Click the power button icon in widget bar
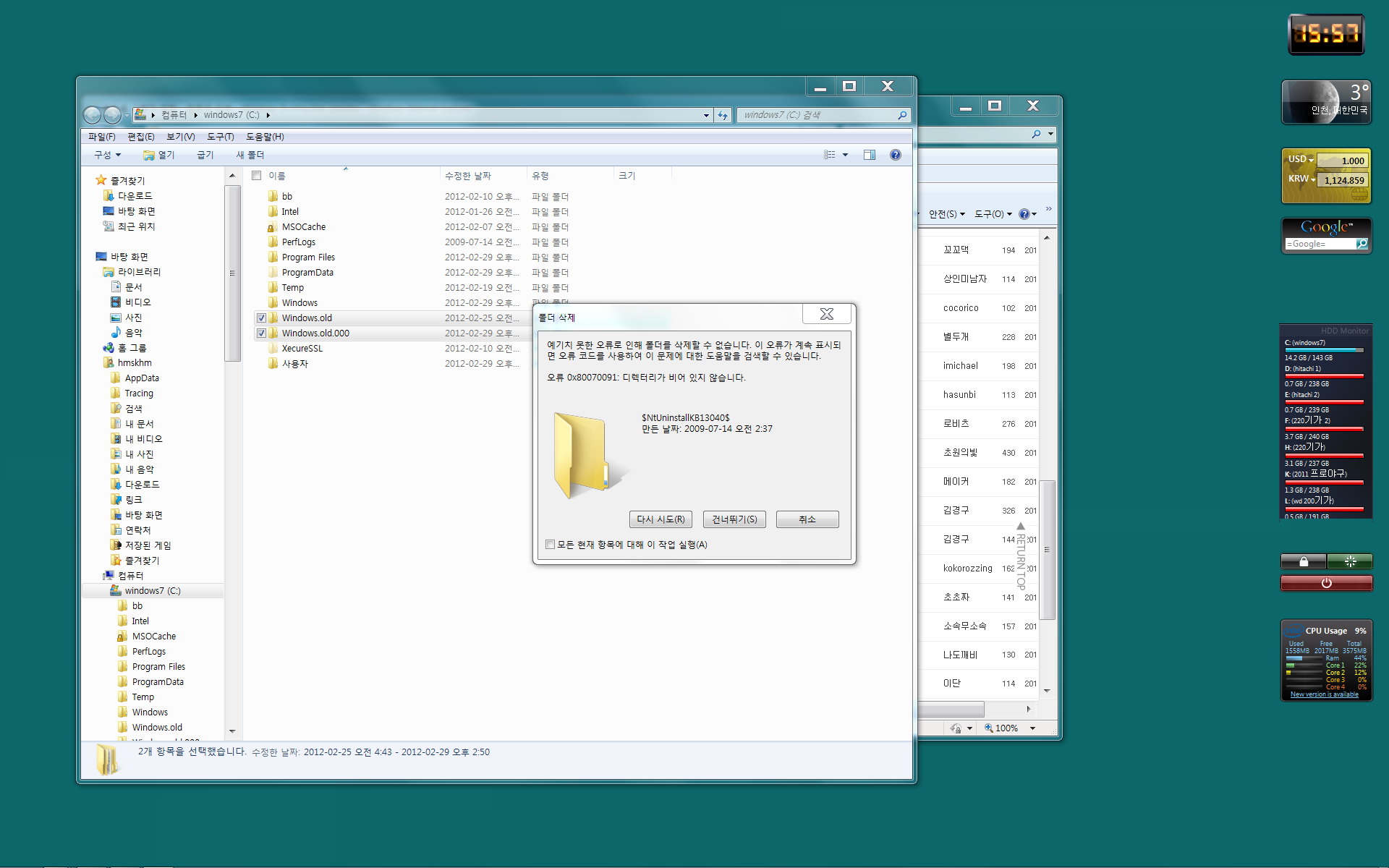Screen dimensions: 1389x868 1325,582
